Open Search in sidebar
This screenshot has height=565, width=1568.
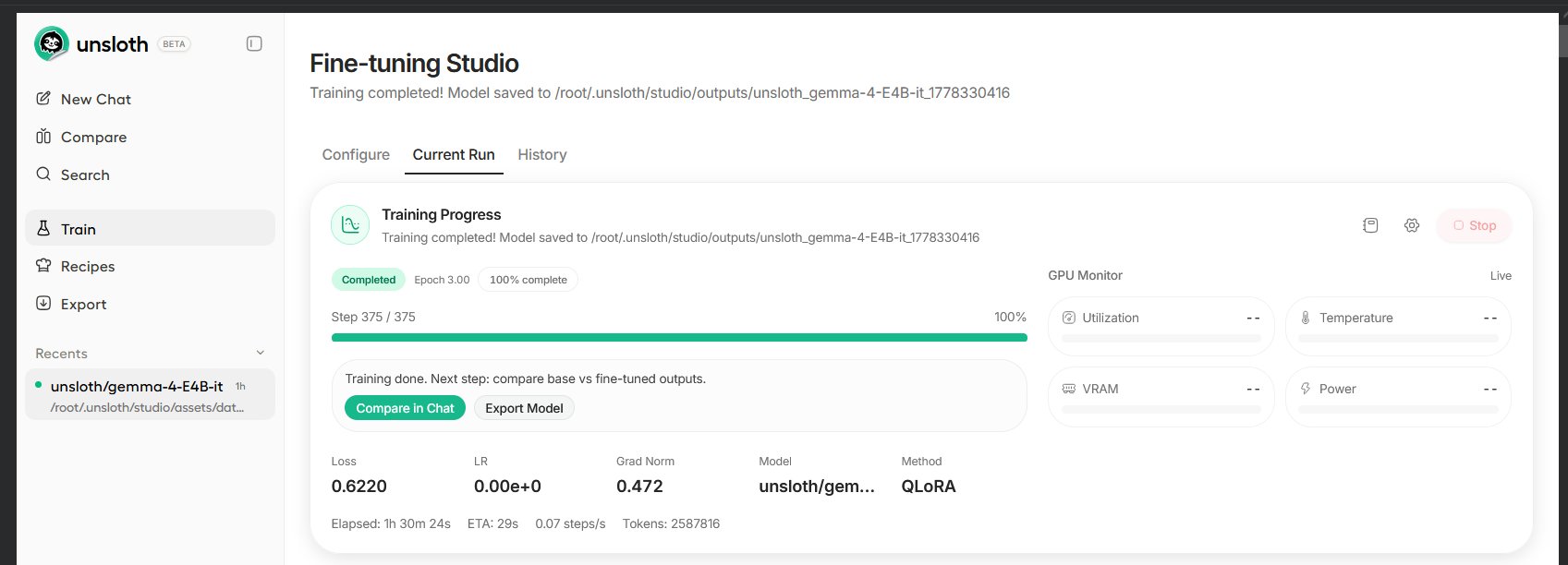click(x=150, y=174)
